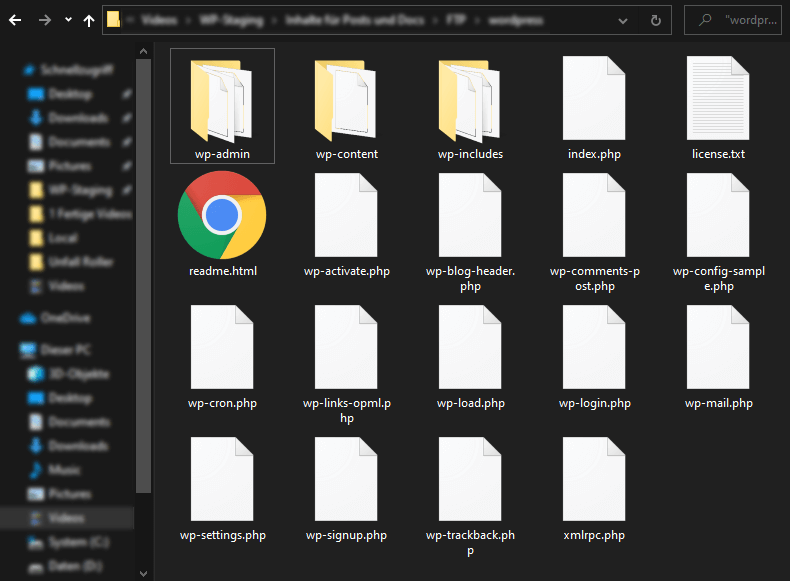Click the FTP breadcrumb segment
The height and width of the screenshot is (581, 790).
[455, 20]
